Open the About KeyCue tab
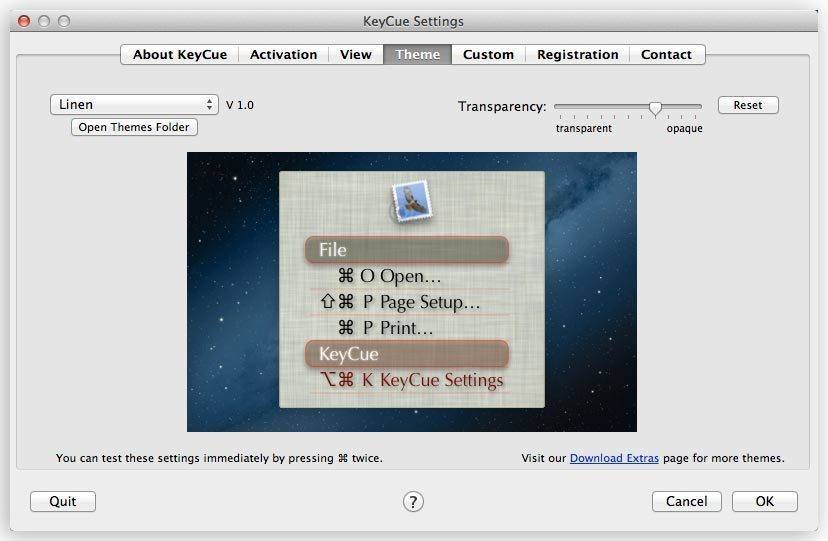This screenshot has height=541, width=828. [x=180, y=54]
